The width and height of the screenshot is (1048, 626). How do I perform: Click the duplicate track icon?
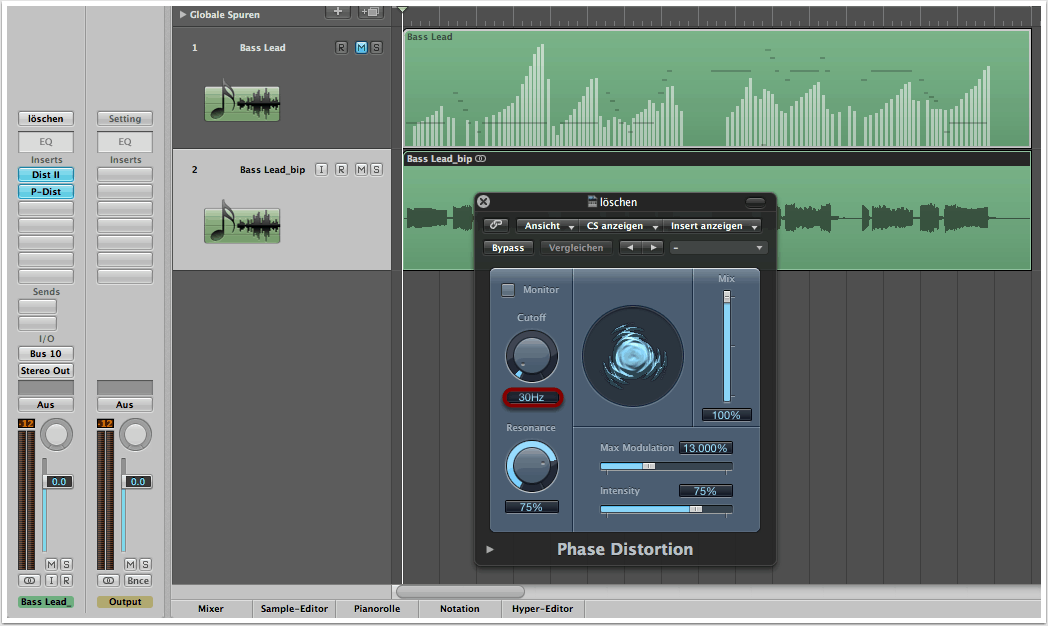(371, 11)
